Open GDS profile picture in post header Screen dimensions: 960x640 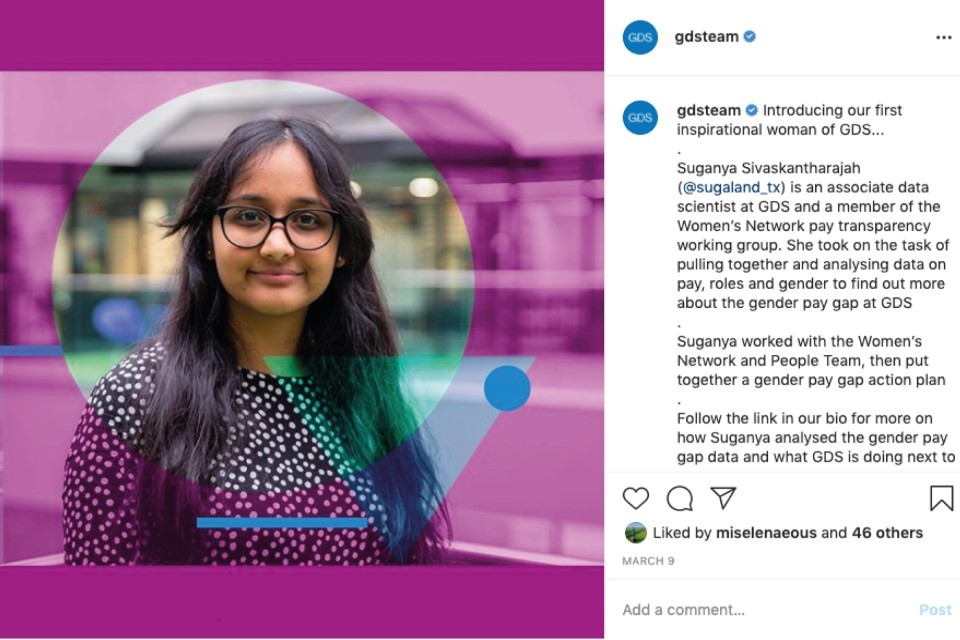(640, 37)
